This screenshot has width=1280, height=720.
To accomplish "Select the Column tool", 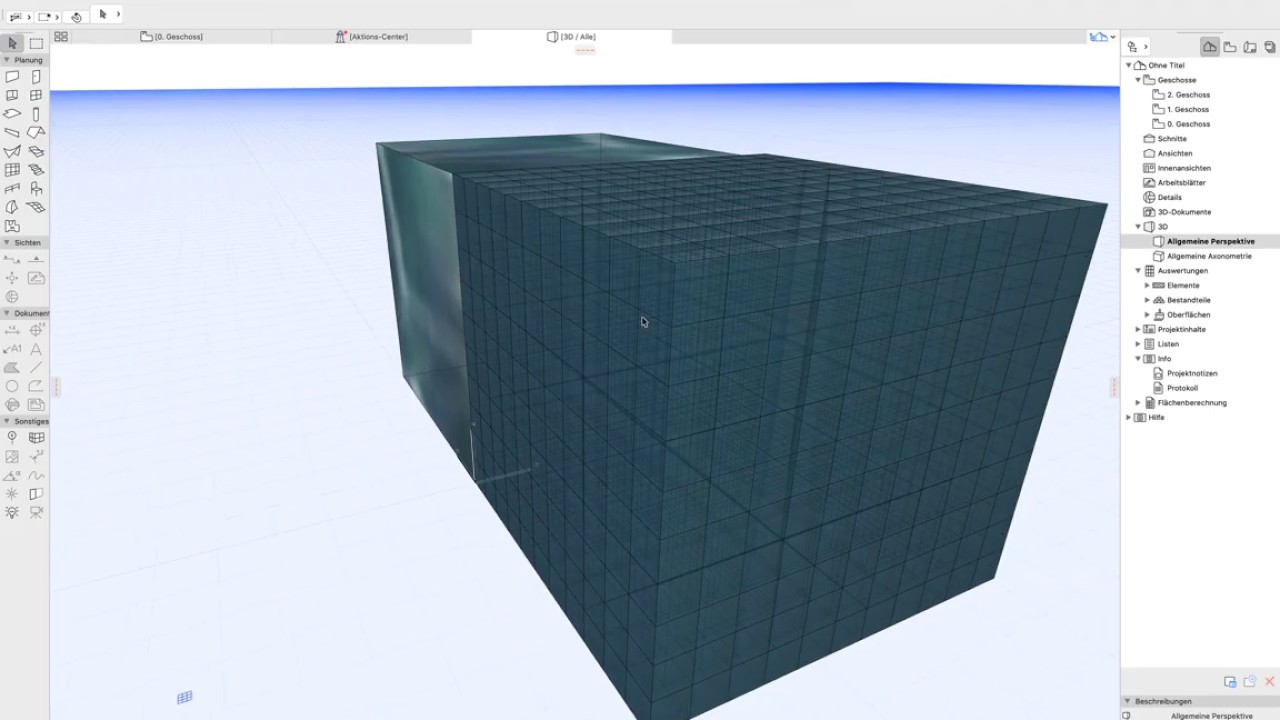I will pos(36,114).
